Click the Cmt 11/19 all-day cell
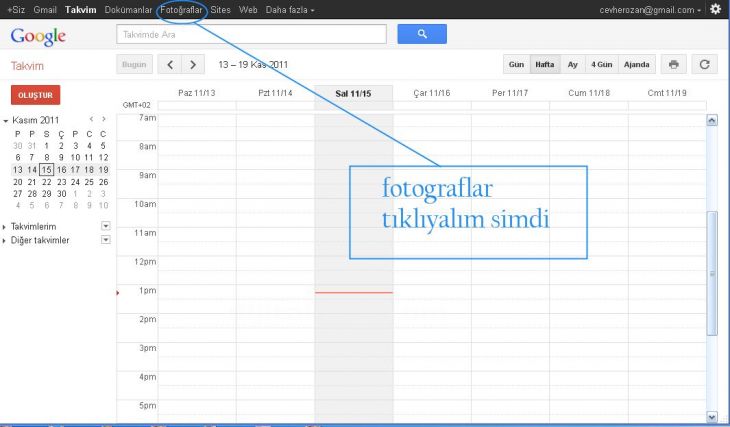The image size is (730, 427). (x=667, y=106)
